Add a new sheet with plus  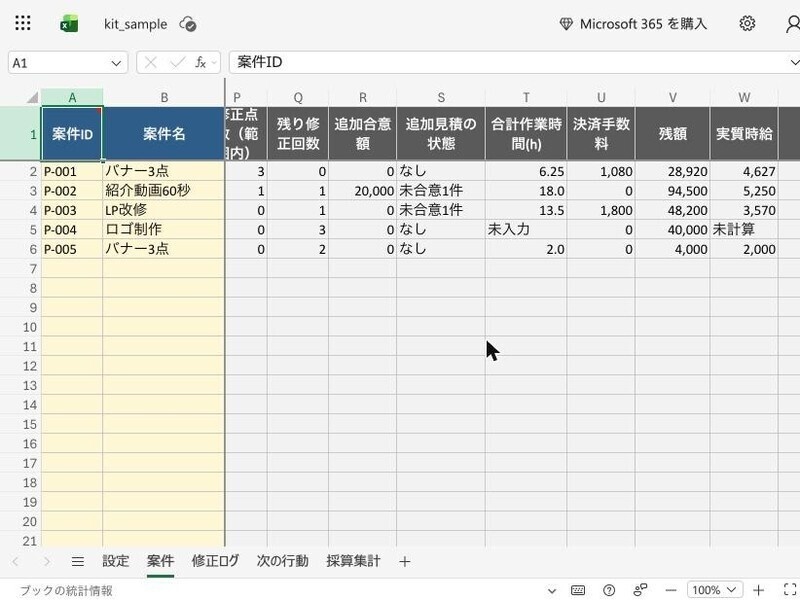405,562
